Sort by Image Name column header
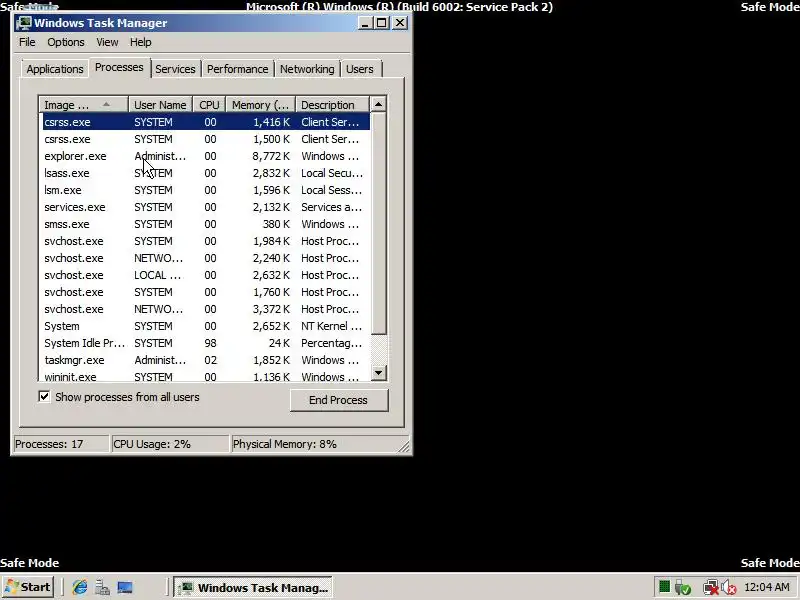 [x=84, y=105]
